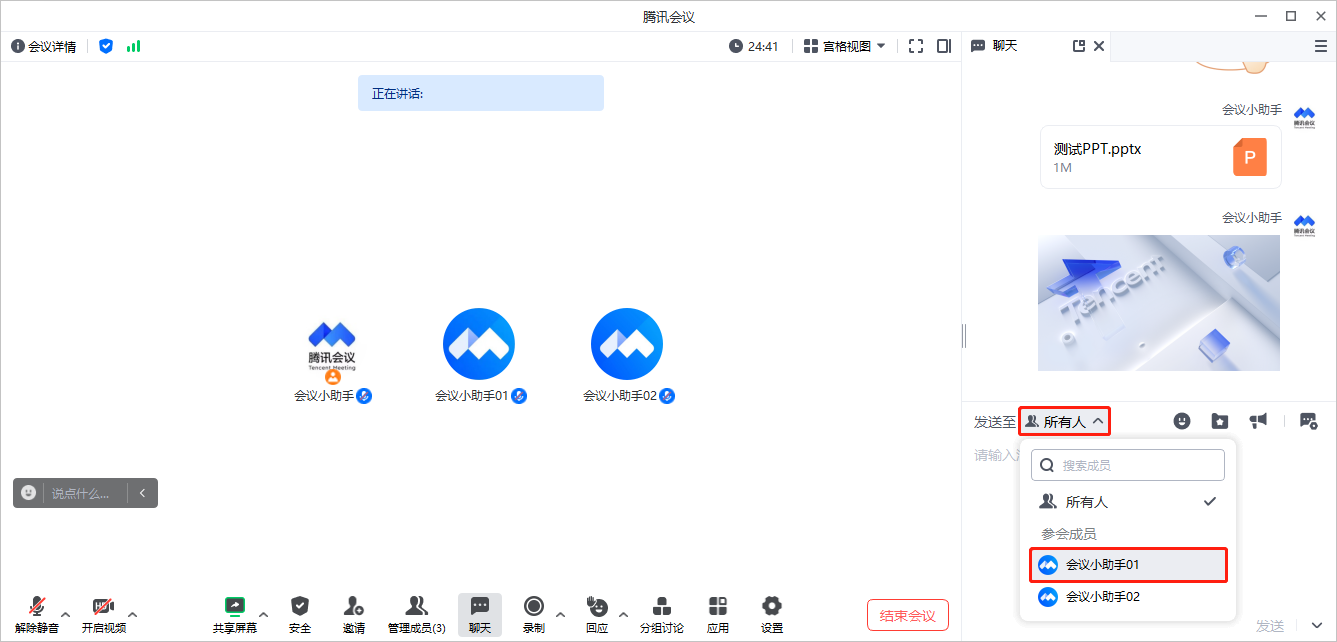This screenshot has height=642, width=1337.
Task: Click the megaphone announcement icon
Action: (x=1258, y=421)
